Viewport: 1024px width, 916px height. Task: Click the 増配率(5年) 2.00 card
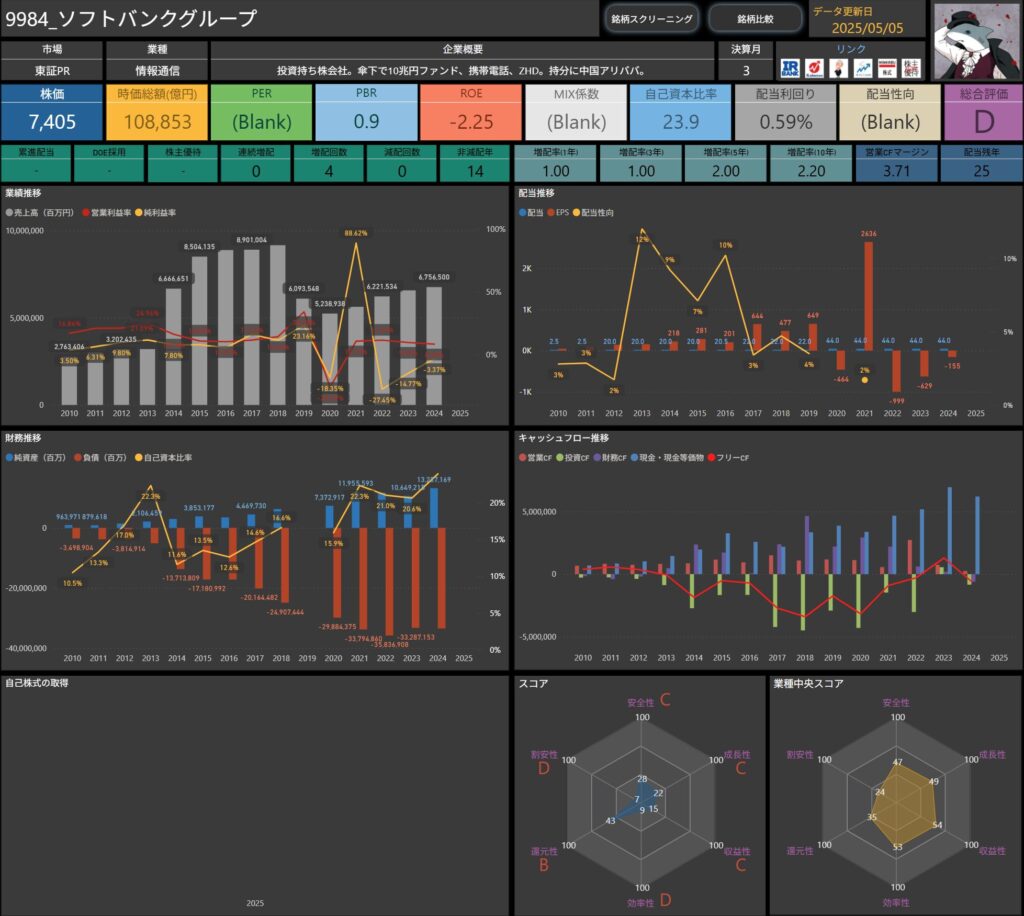[726, 163]
